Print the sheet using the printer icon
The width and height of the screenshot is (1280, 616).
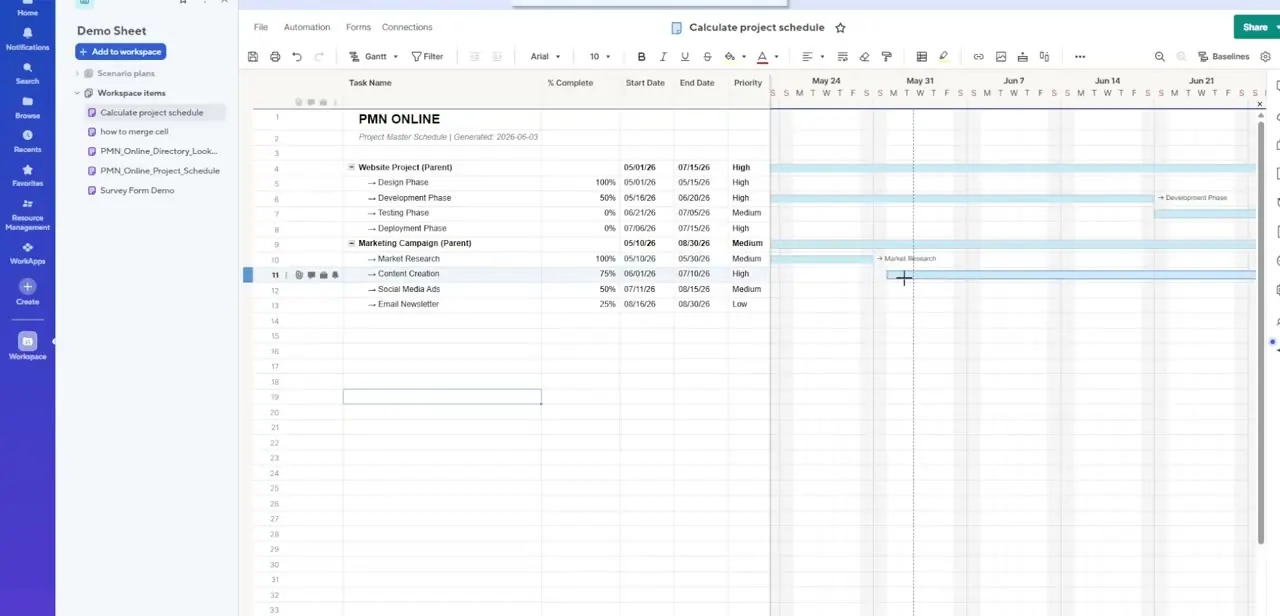275,57
